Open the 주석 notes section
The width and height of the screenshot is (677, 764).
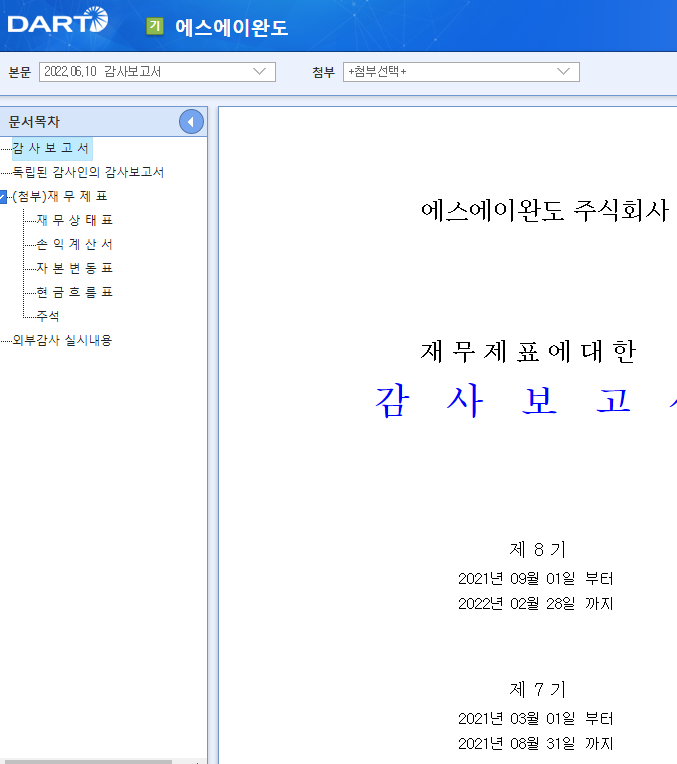(x=48, y=316)
